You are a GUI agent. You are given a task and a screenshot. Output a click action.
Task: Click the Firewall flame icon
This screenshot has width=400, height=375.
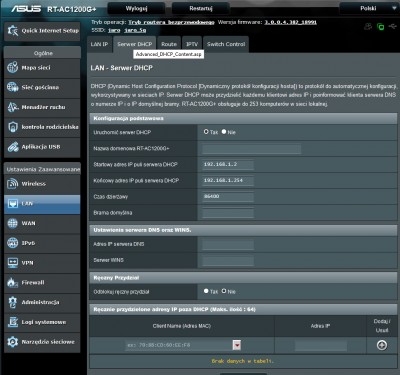point(13,282)
